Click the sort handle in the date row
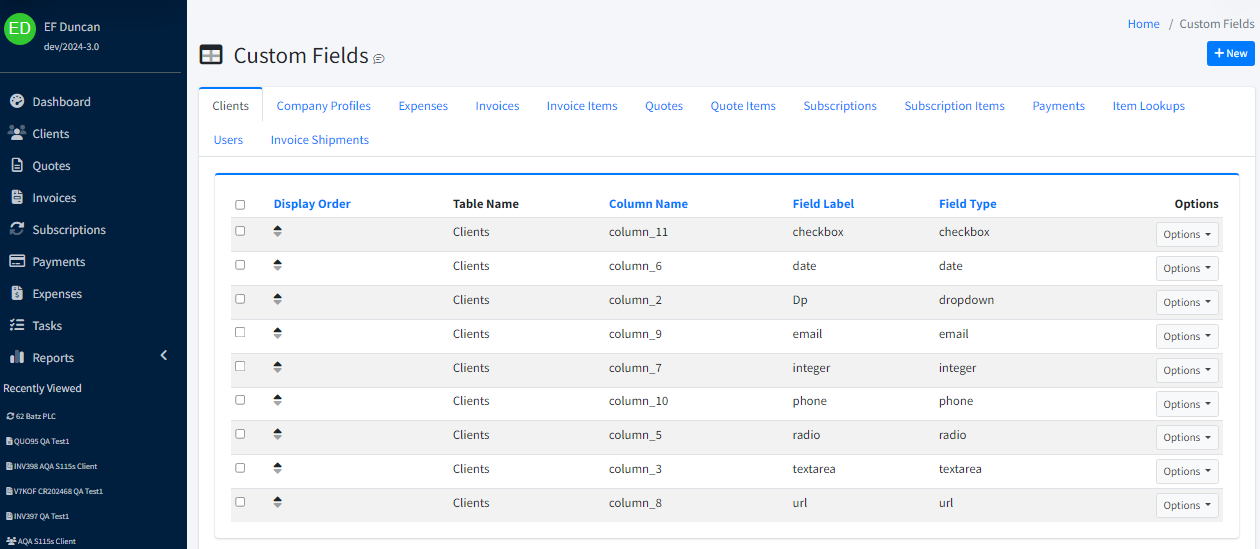Screen dimensions: 1260x549 277,265
